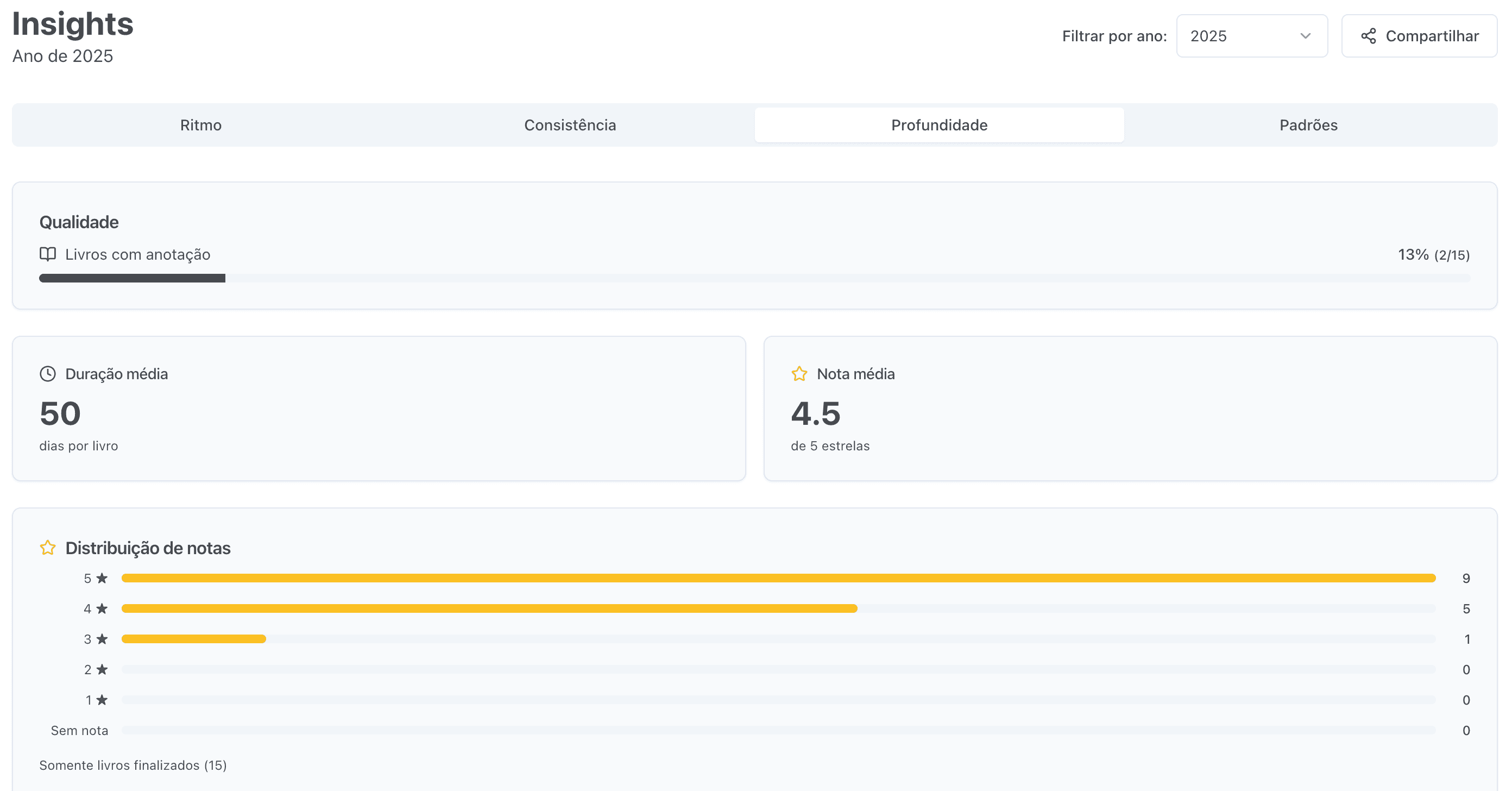This screenshot has width=1512, height=791.
Task: Click the count 0 in the Sem nota row
Action: click(1466, 731)
